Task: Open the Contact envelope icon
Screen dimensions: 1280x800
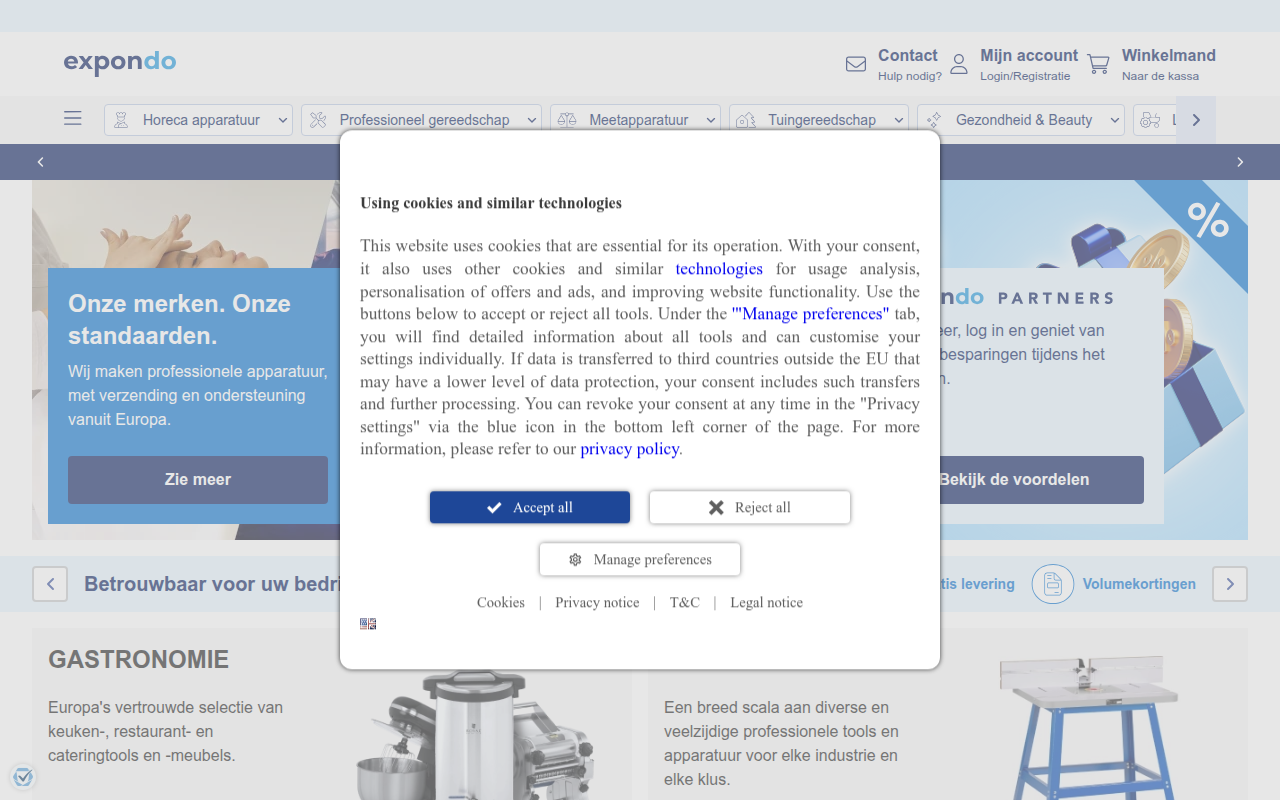Action: (856, 64)
